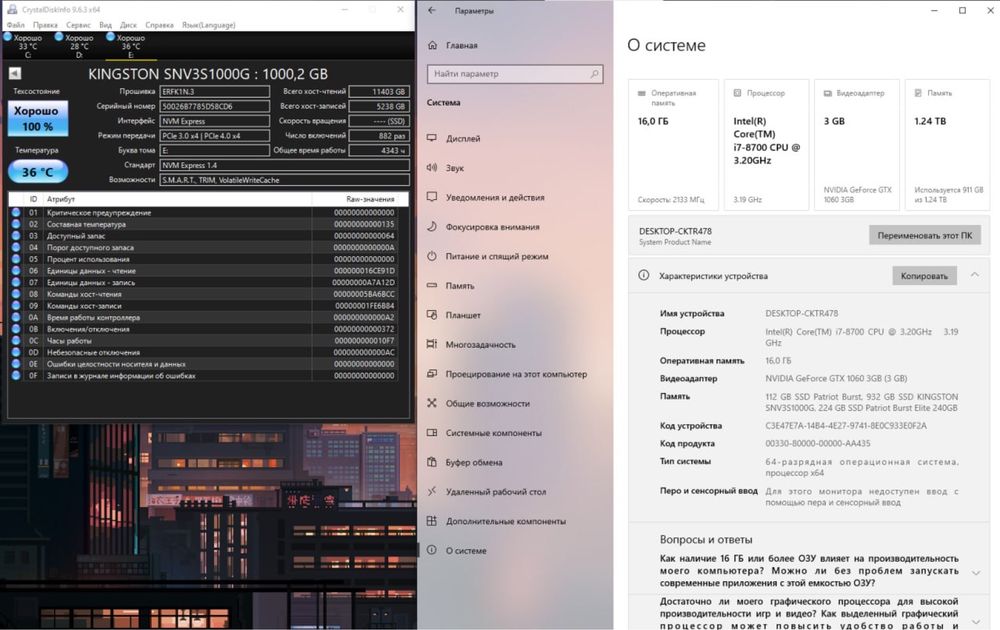Open the Вид menu
The image size is (1000, 630).
pyautogui.click(x=106, y=25)
